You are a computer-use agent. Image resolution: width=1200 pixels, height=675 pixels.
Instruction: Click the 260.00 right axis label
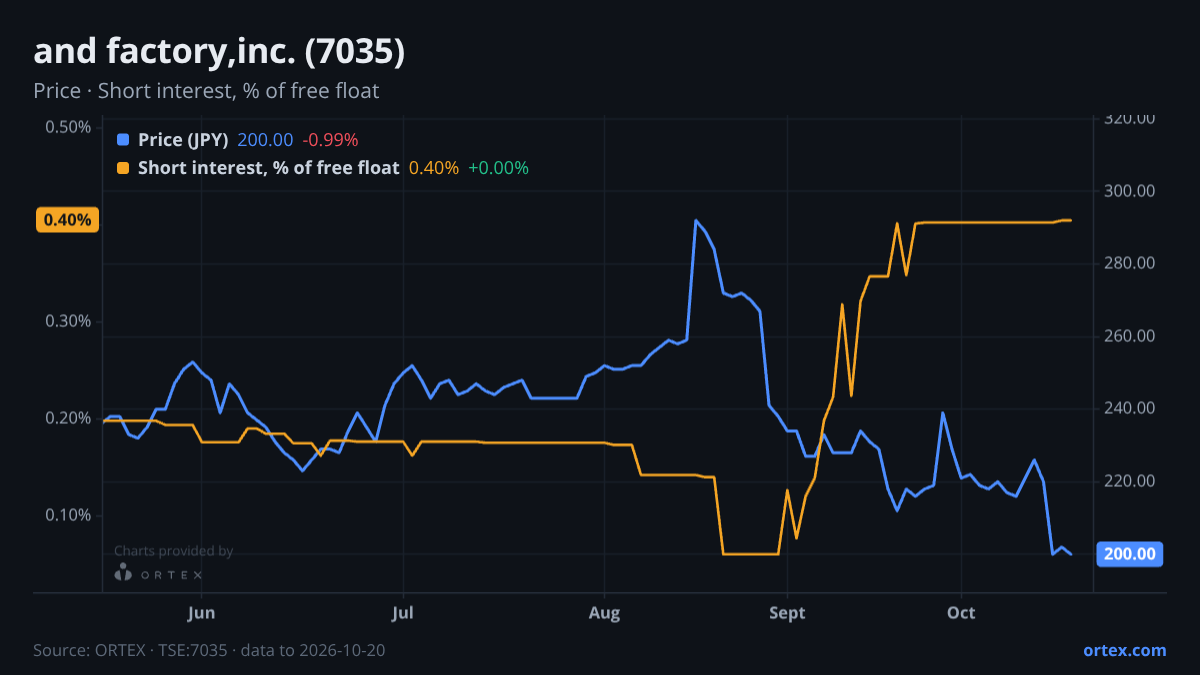point(1130,336)
